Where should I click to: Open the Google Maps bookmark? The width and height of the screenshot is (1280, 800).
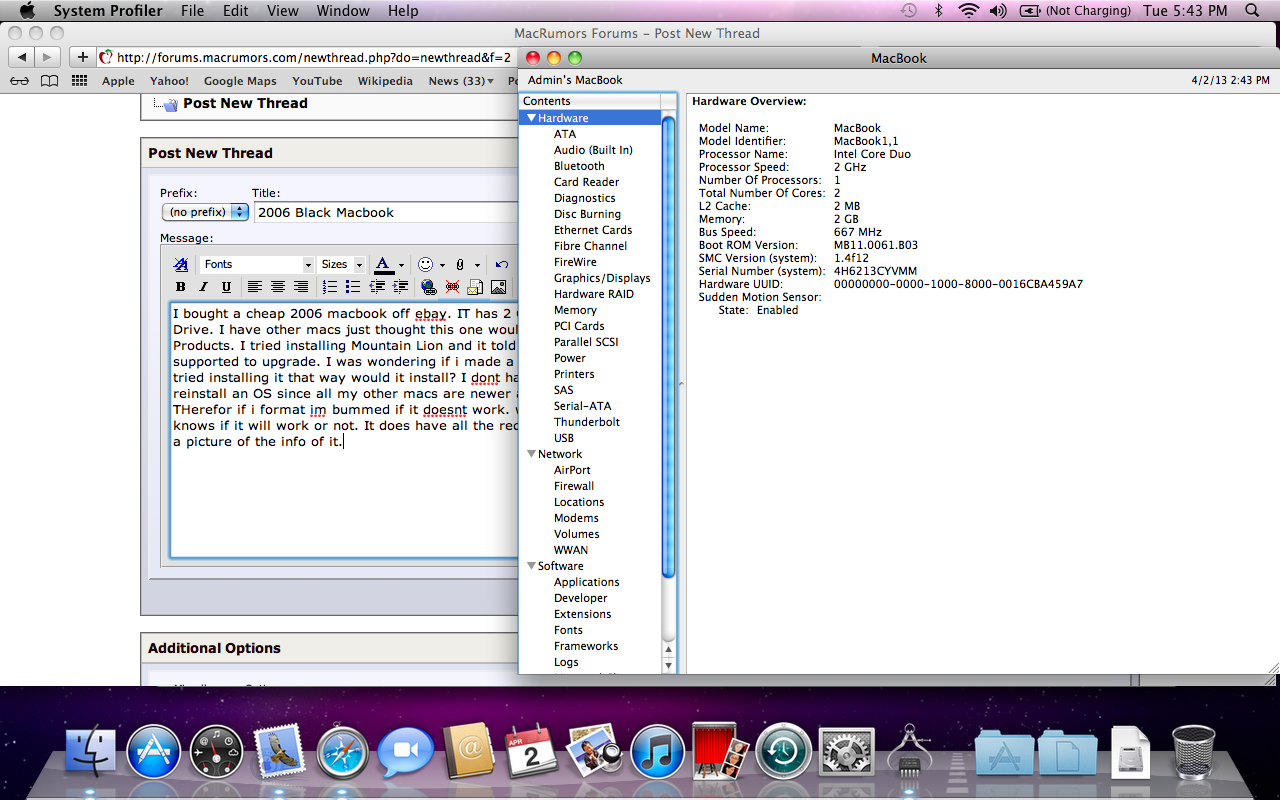(x=240, y=81)
